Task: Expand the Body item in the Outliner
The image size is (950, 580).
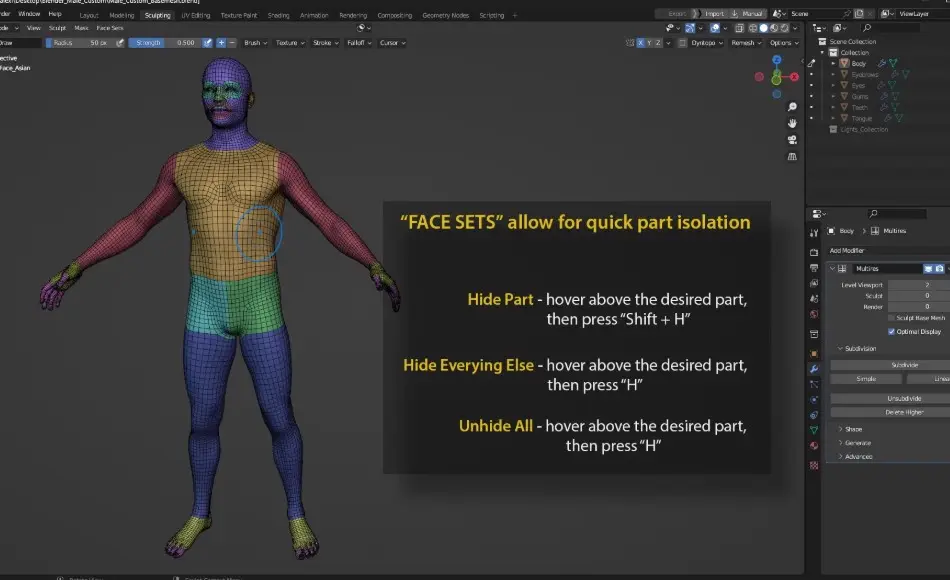Action: pos(833,63)
